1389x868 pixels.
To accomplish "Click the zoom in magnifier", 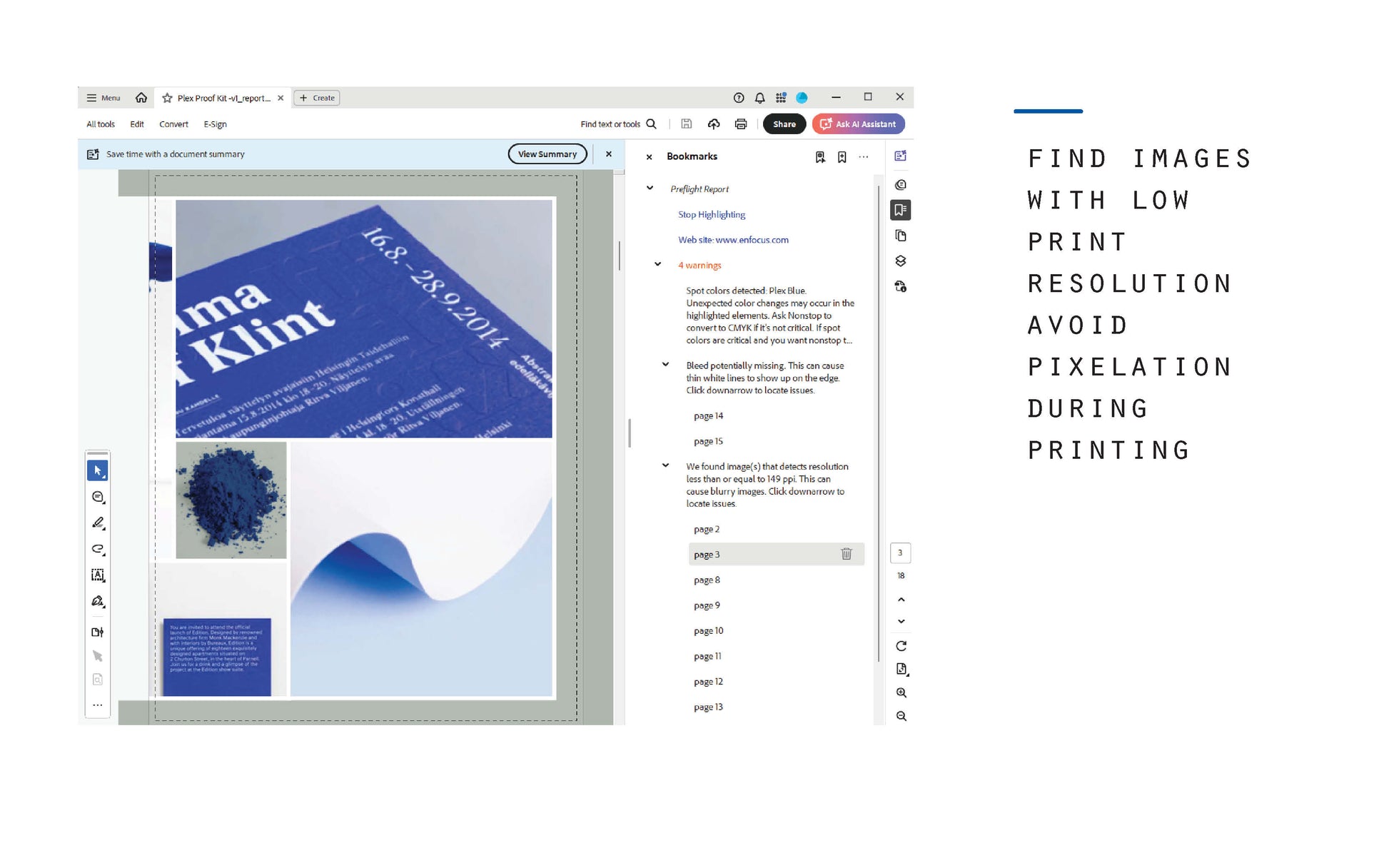I will tap(901, 692).
